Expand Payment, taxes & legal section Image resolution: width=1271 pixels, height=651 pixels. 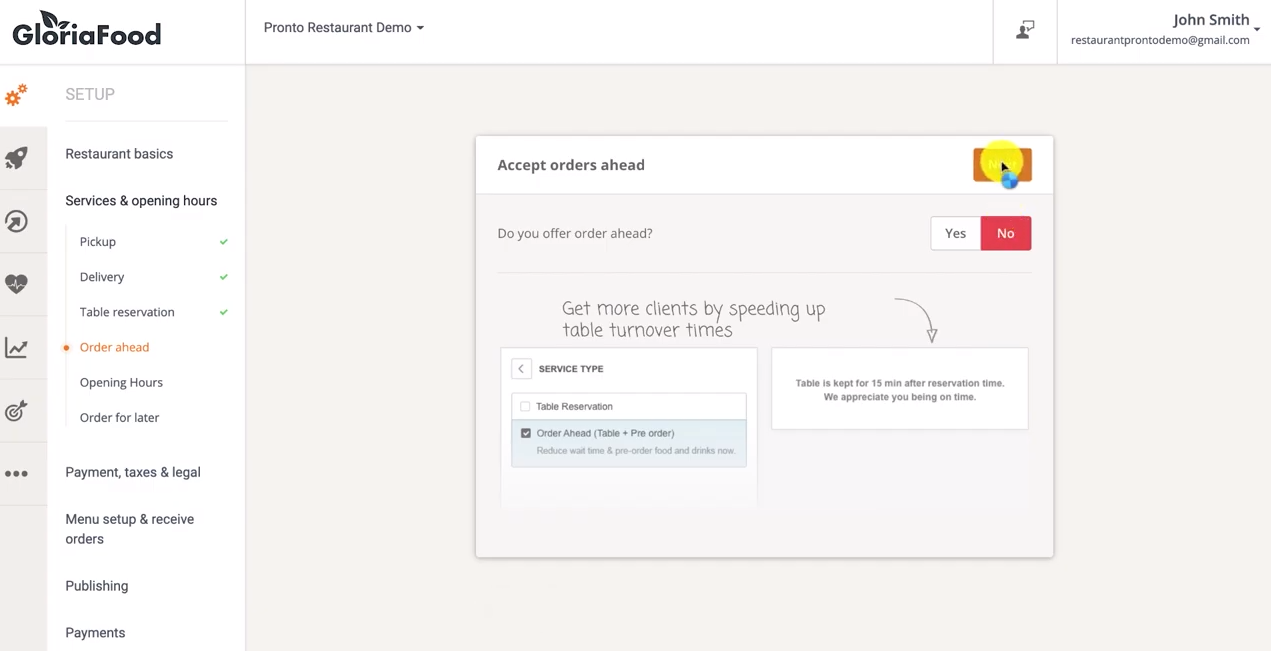(x=133, y=472)
